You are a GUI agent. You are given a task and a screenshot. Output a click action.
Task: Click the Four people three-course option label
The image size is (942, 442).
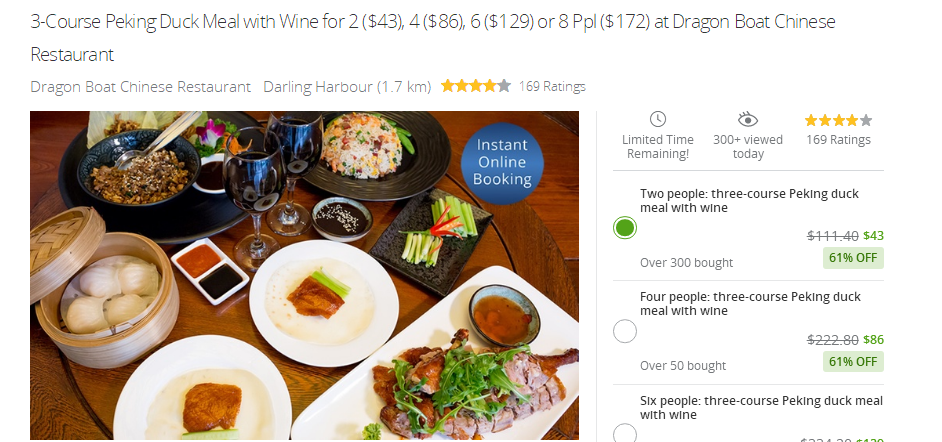click(750, 303)
